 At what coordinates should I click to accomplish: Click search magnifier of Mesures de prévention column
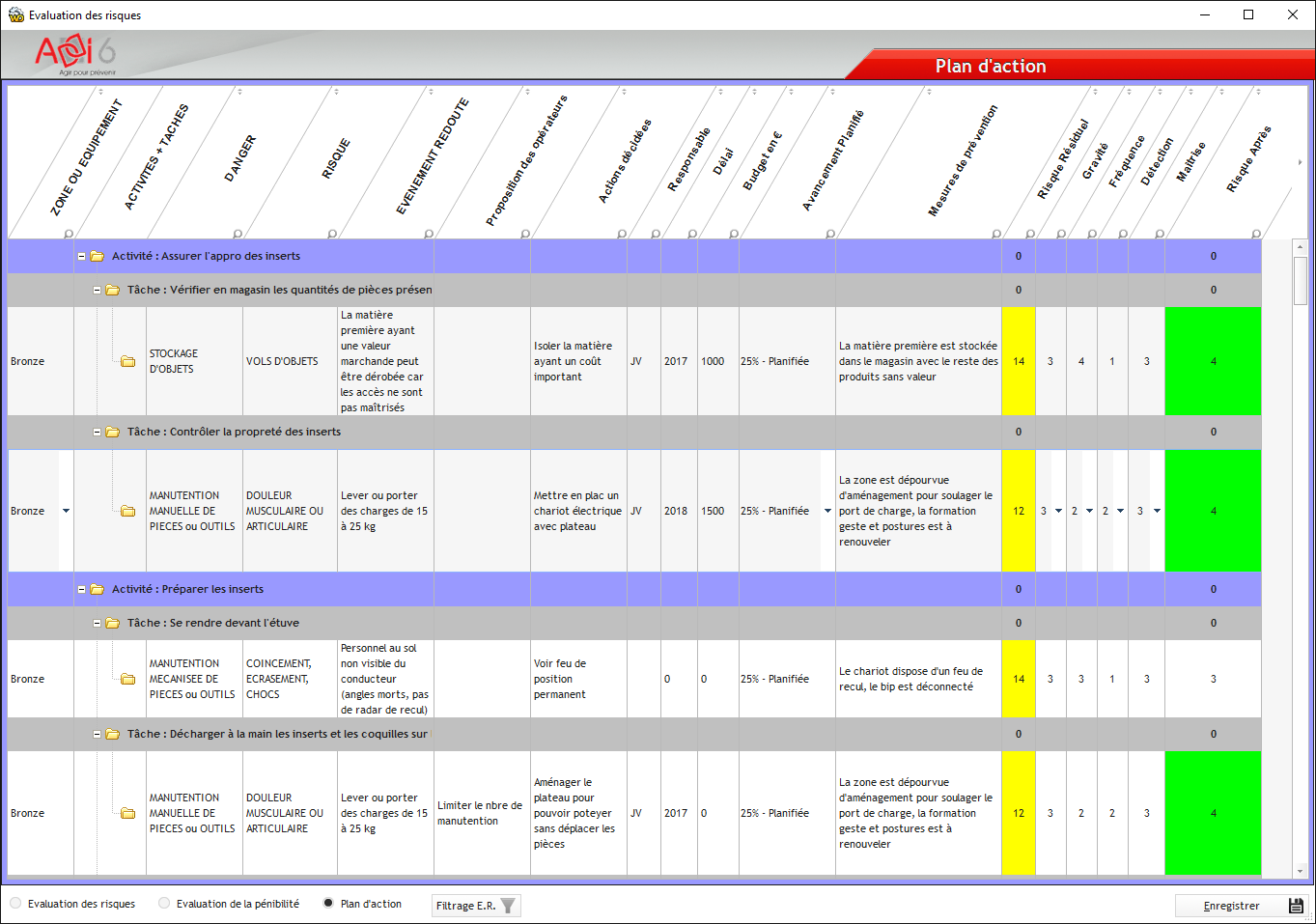click(x=996, y=234)
